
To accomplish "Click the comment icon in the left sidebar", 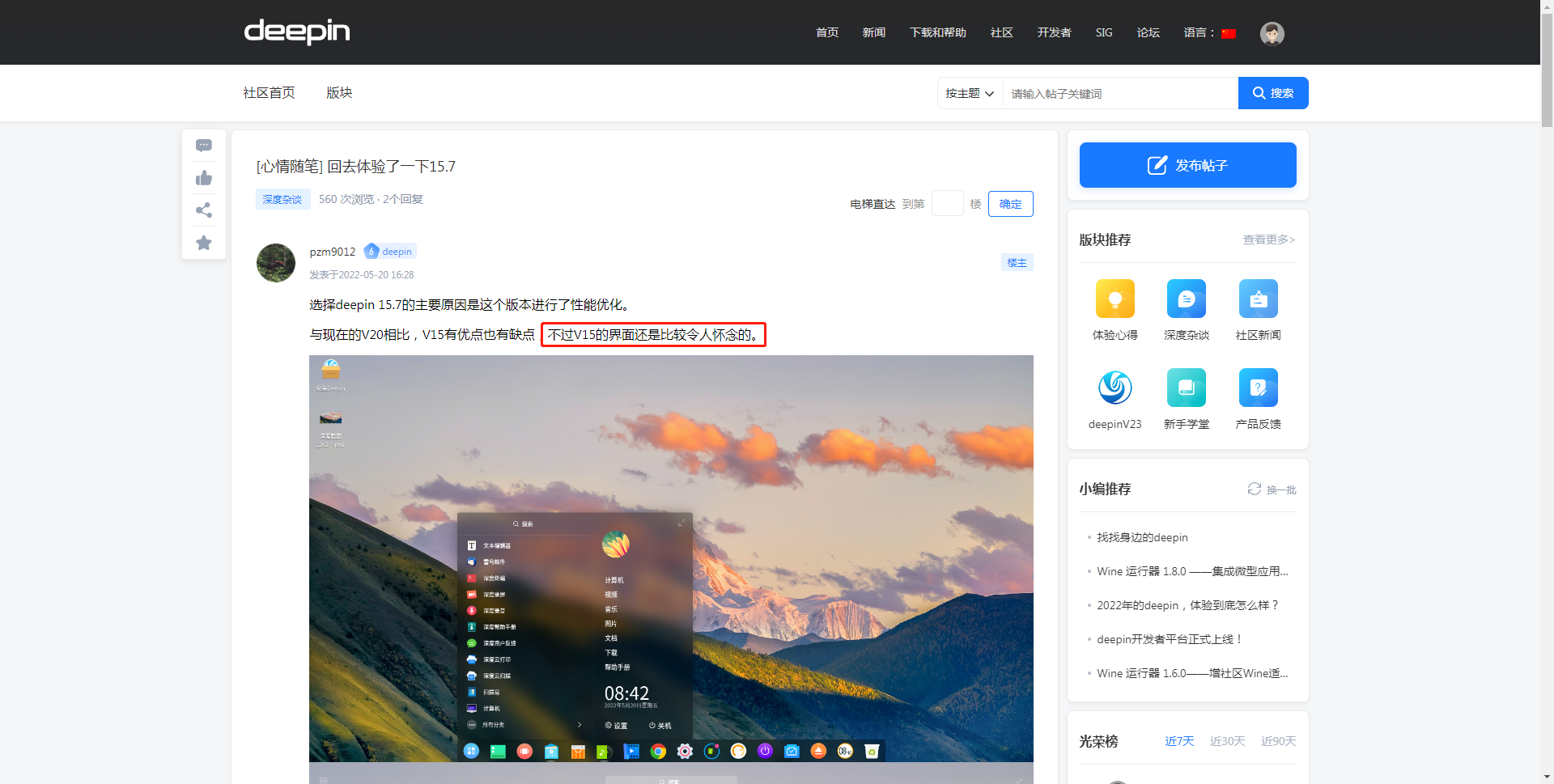I will (204, 146).
